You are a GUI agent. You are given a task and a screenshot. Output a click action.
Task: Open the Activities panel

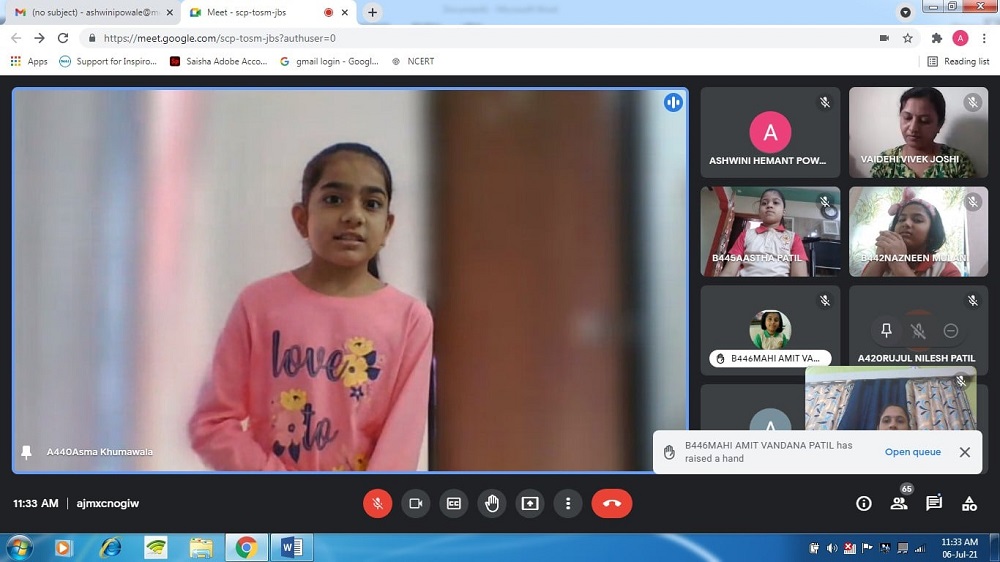pyautogui.click(x=969, y=503)
